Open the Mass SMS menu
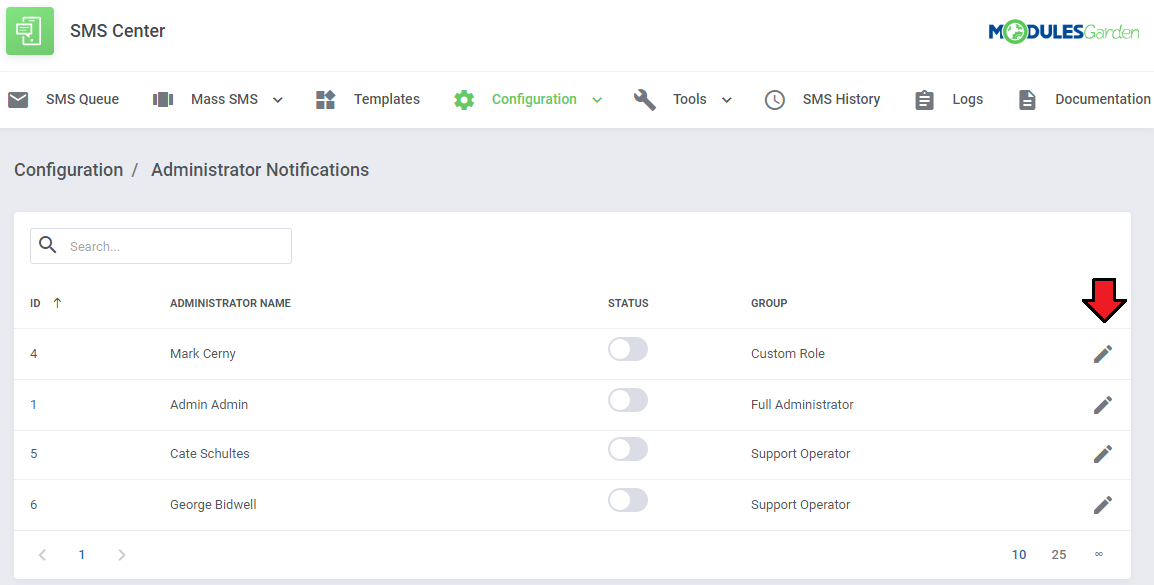 click(x=224, y=99)
